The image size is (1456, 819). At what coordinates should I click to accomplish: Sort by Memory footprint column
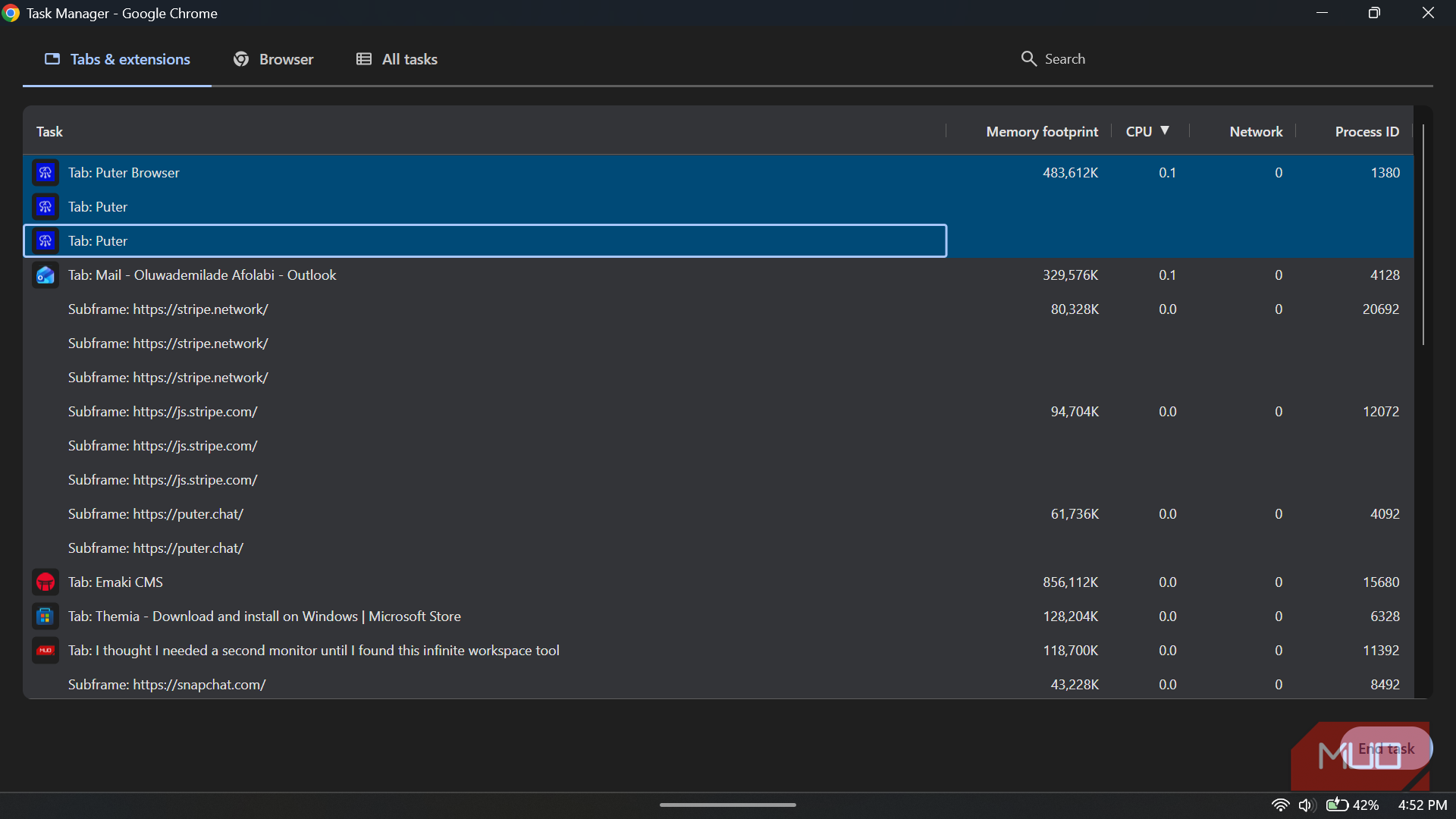(1042, 132)
